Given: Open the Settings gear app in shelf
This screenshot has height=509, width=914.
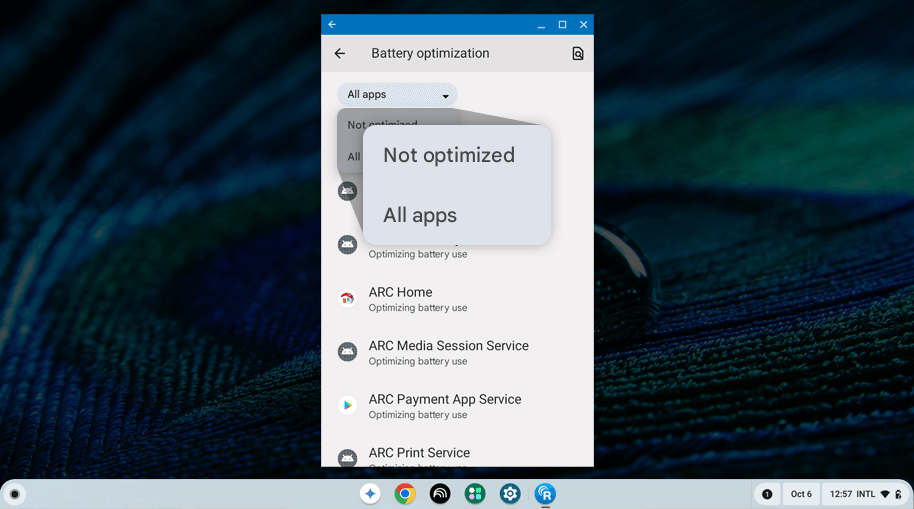Looking at the screenshot, I should 510,494.
